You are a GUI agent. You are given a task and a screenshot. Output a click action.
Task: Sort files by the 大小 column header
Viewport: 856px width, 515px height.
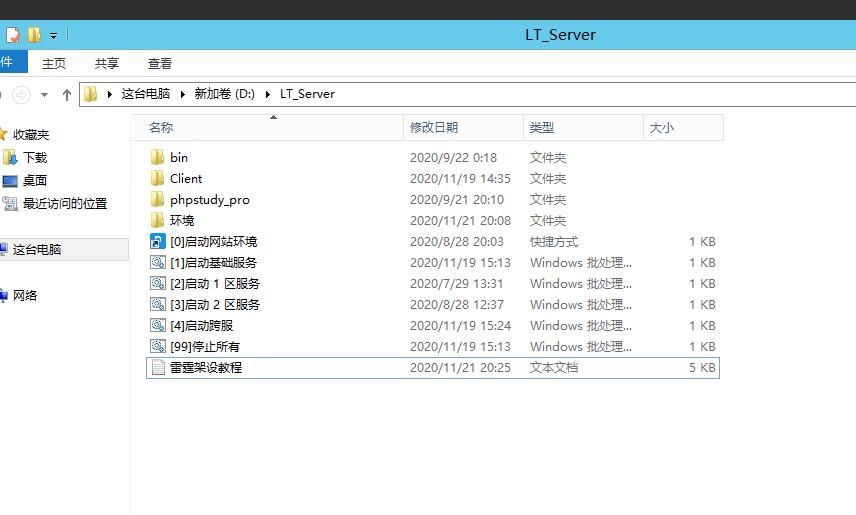pos(662,127)
